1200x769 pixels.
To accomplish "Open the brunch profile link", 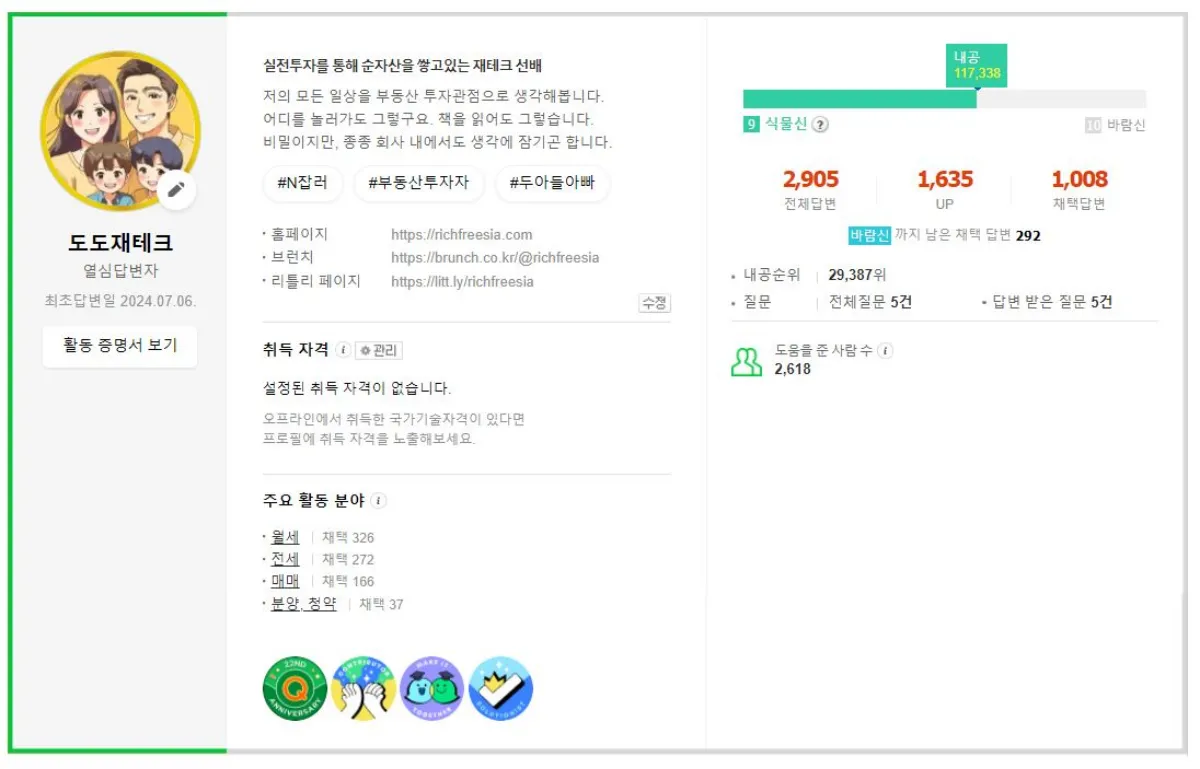I will [494, 257].
